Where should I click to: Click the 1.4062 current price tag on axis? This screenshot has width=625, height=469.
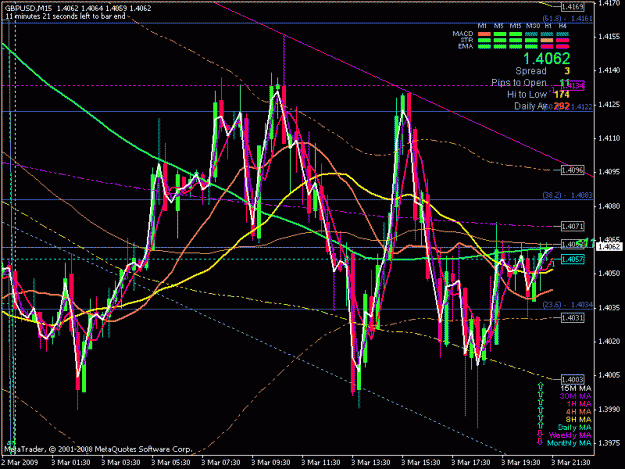(609, 247)
